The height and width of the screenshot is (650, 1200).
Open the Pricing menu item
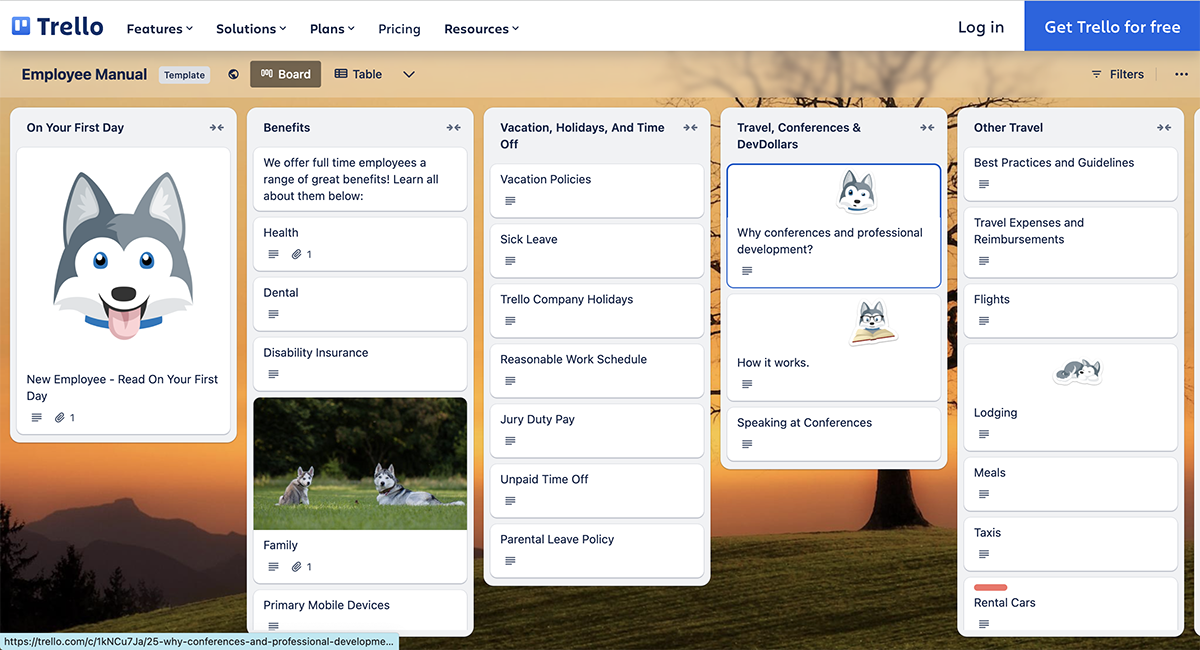coord(399,28)
